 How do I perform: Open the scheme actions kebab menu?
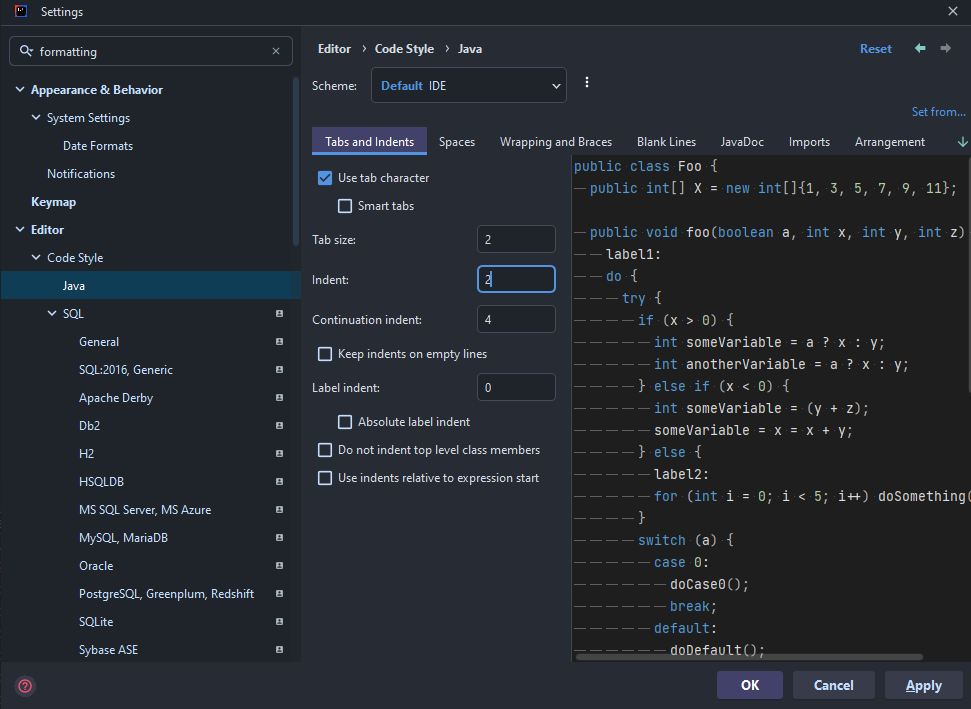tap(586, 82)
